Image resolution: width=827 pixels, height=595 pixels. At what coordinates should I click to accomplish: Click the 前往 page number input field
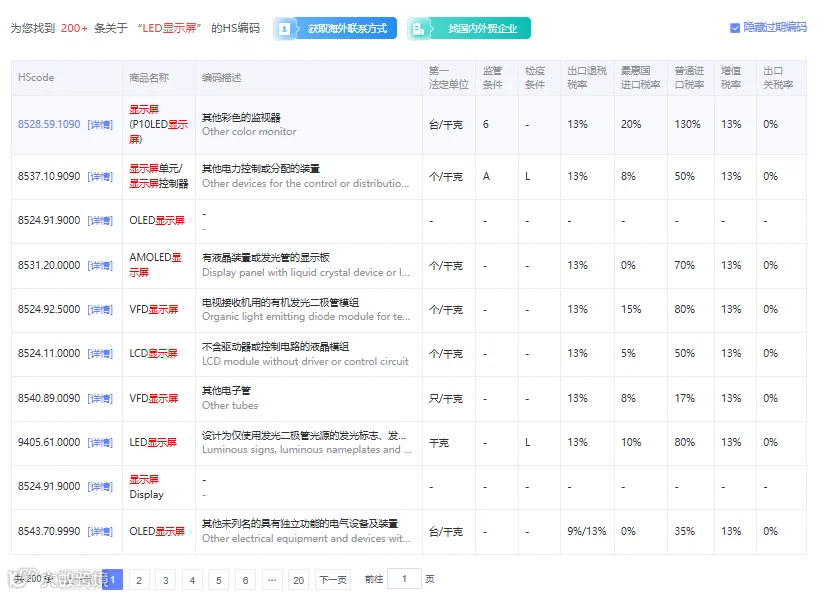pos(405,579)
